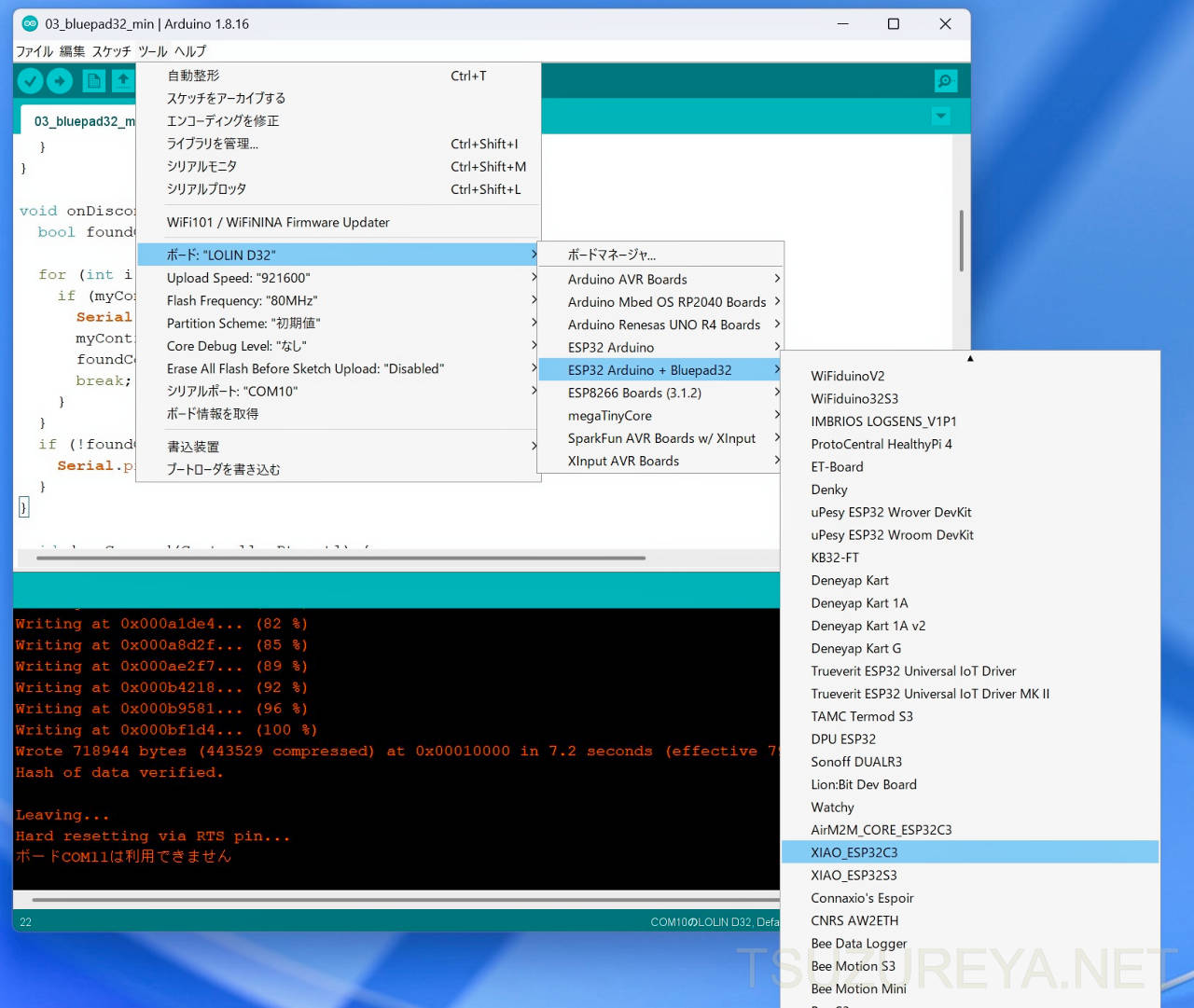This screenshot has width=1194, height=1008.
Task: Click the Arduino logo in title bar
Action: pos(30,24)
